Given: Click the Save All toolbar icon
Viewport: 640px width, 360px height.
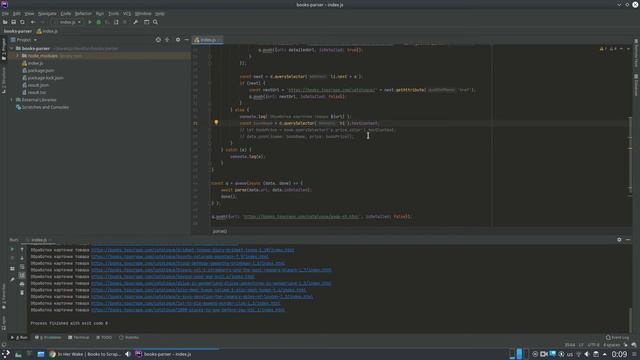Looking at the screenshot, I should coord(13,22).
